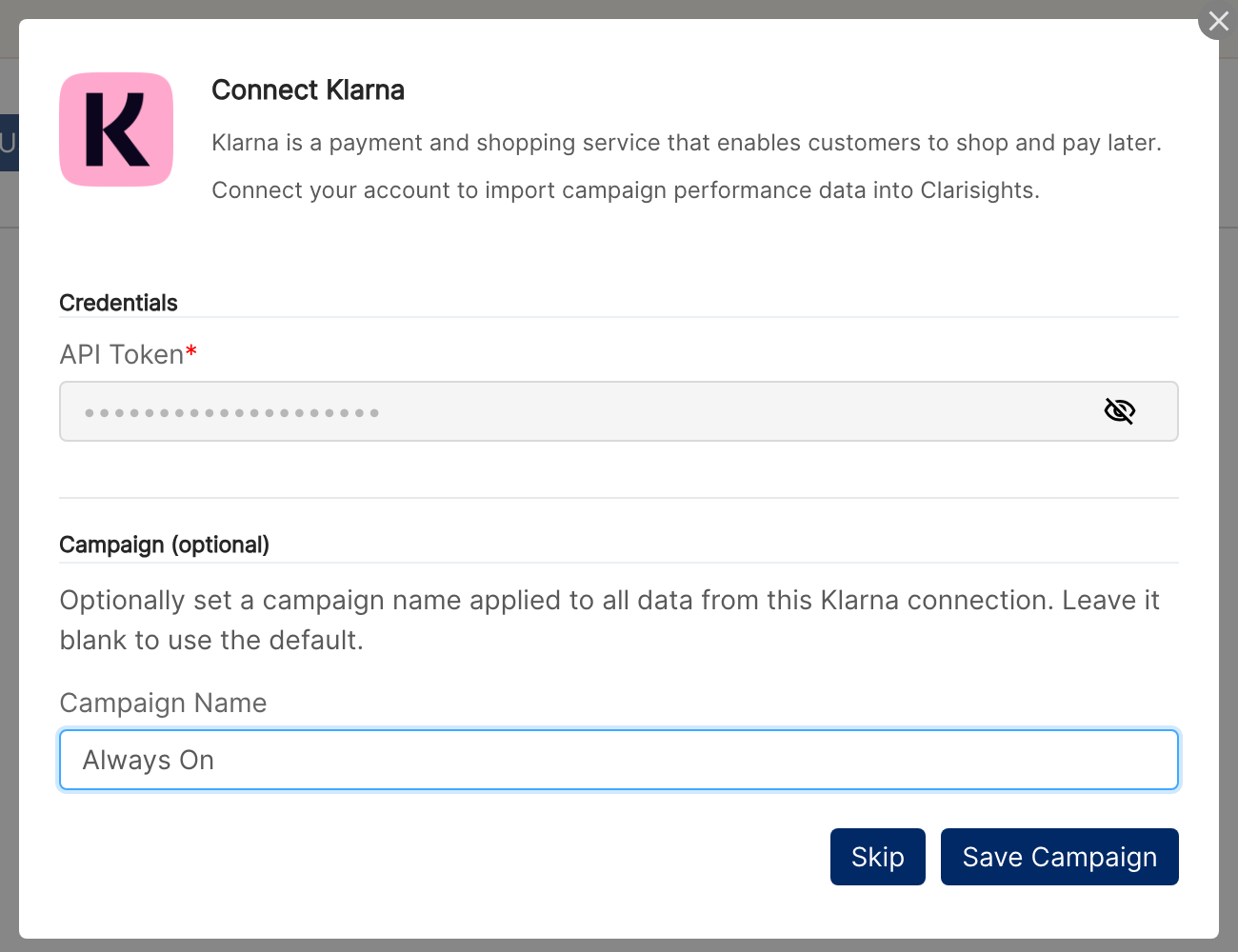The width and height of the screenshot is (1238, 952).
Task: Click the 'Klarna is a payment' description
Action: (x=687, y=143)
